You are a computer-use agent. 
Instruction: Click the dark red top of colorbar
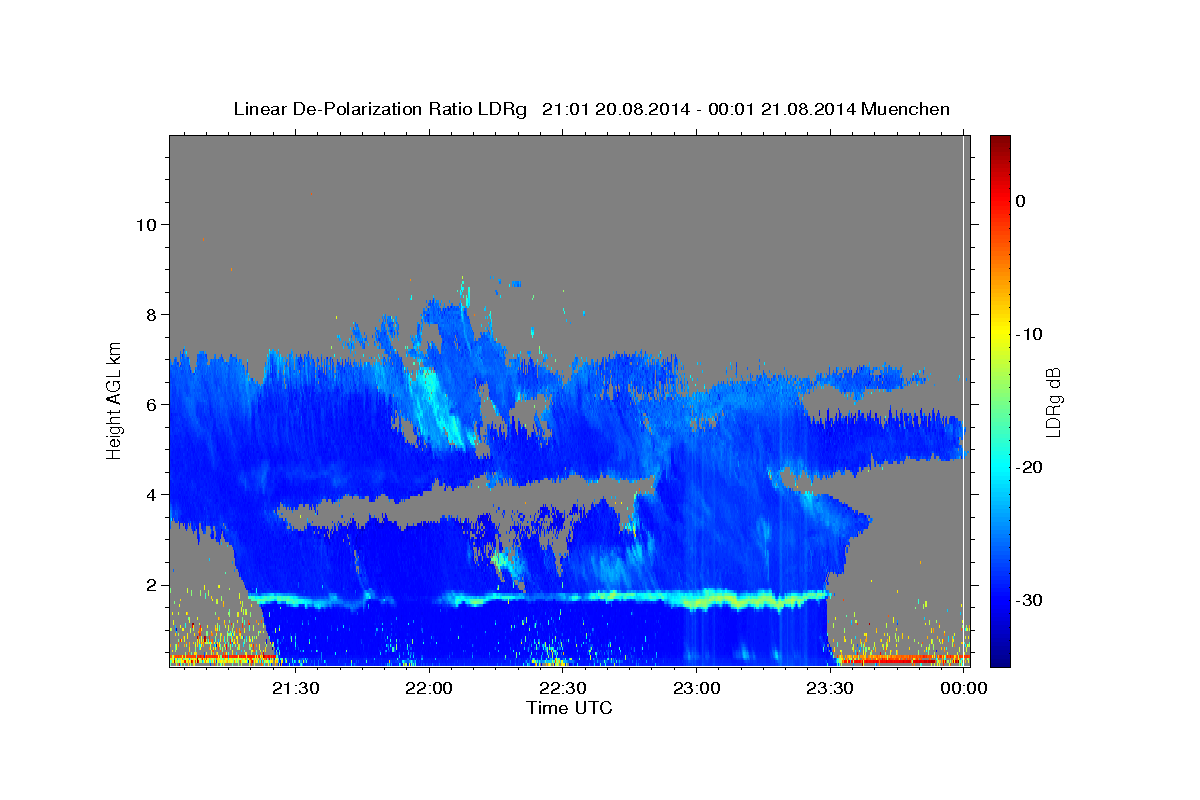(1000, 142)
